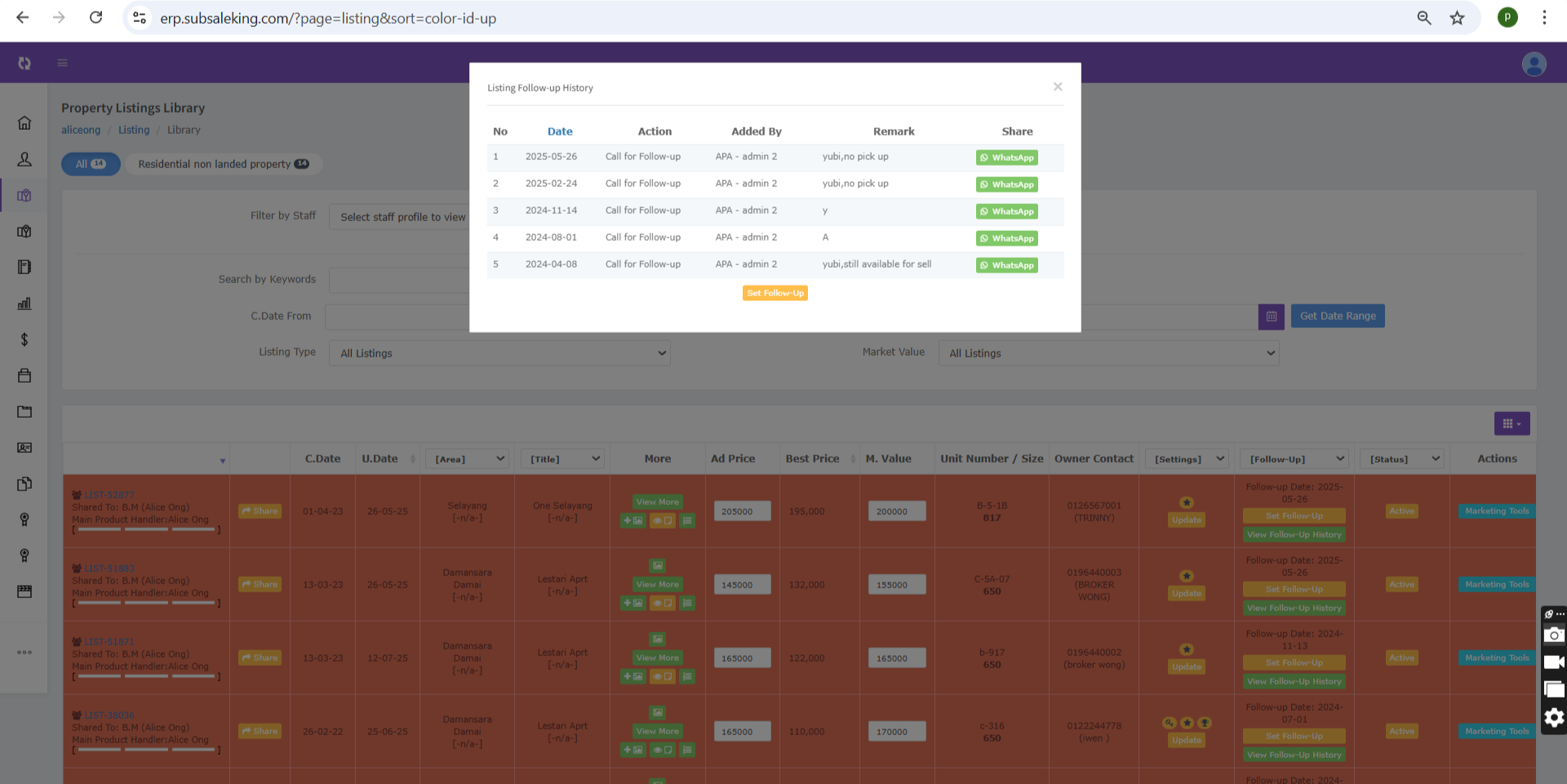1567x784 pixels.
Task: Click the bar chart icon in sidebar
Action: click(24, 303)
